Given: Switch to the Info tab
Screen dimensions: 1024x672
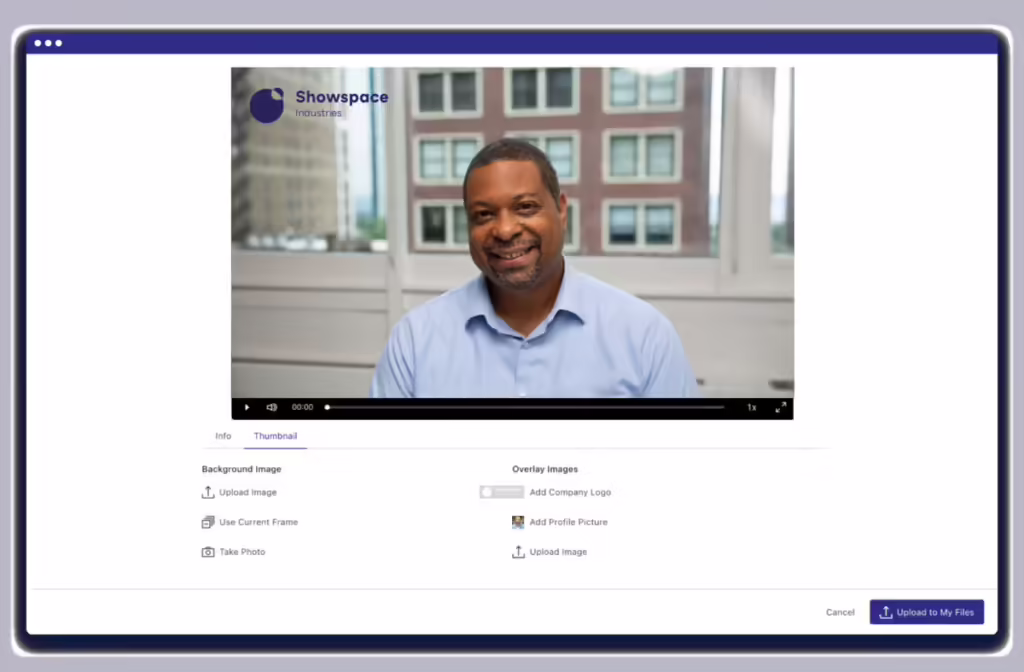Looking at the screenshot, I should [223, 436].
